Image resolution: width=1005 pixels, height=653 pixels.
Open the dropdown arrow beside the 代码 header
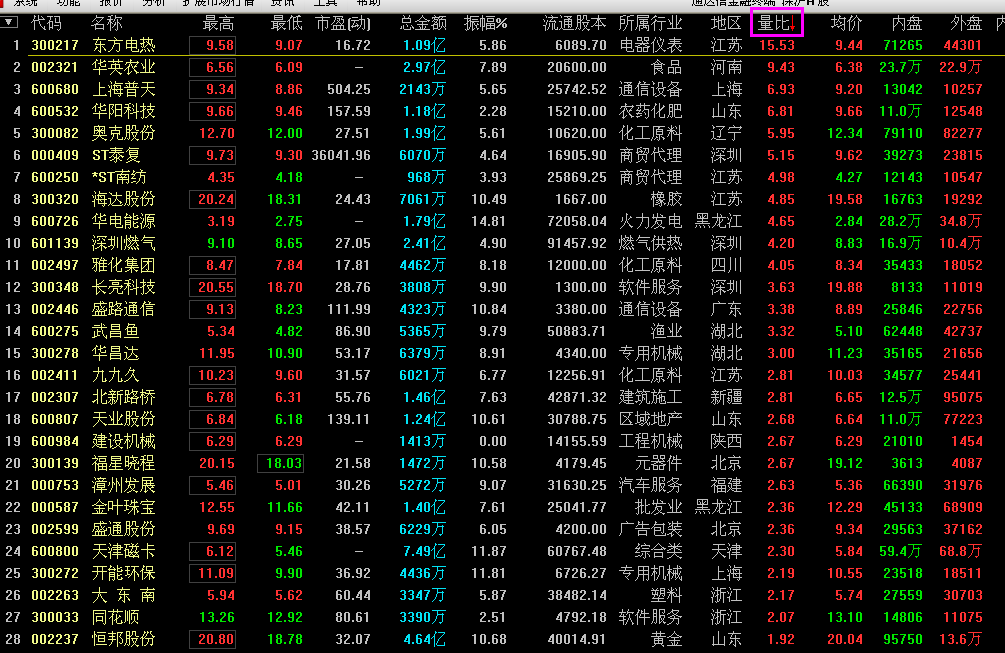coord(9,22)
